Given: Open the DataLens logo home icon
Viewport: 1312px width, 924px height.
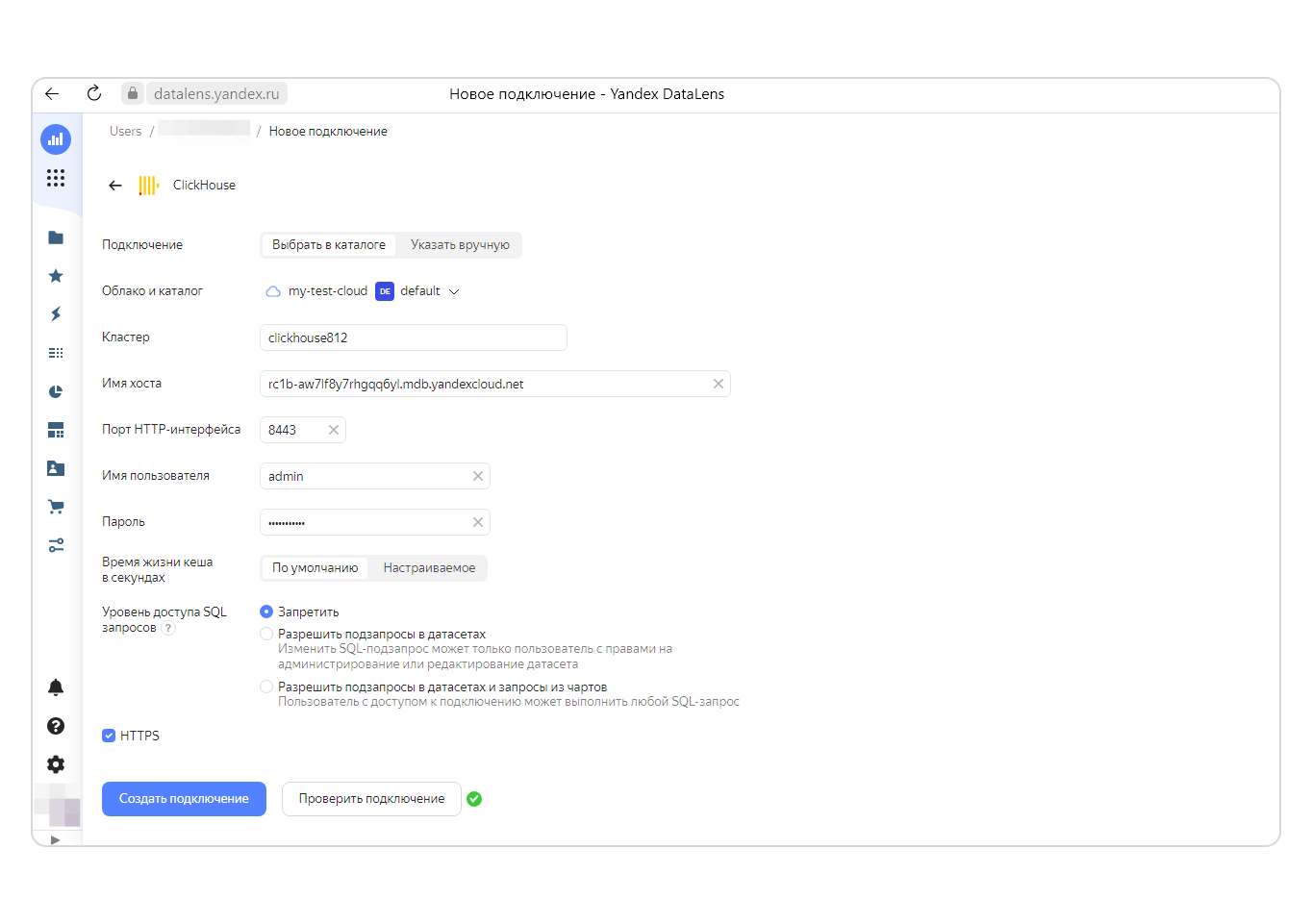Looking at the screenshot, I should click(56, 139).
